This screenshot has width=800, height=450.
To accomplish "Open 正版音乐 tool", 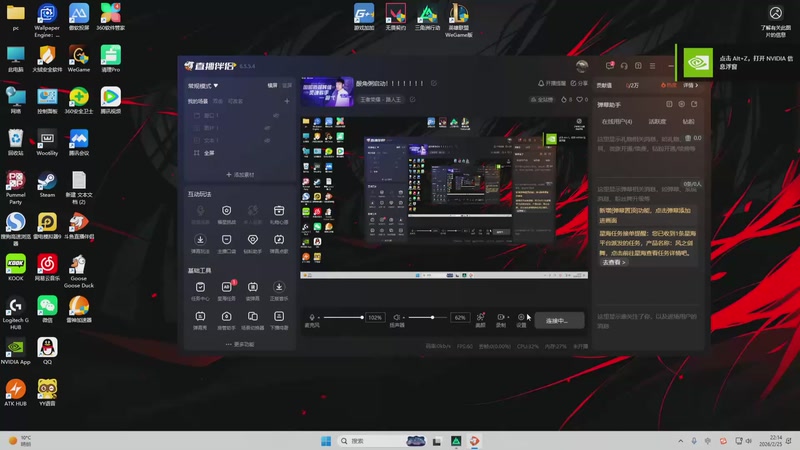I will 279,291.
